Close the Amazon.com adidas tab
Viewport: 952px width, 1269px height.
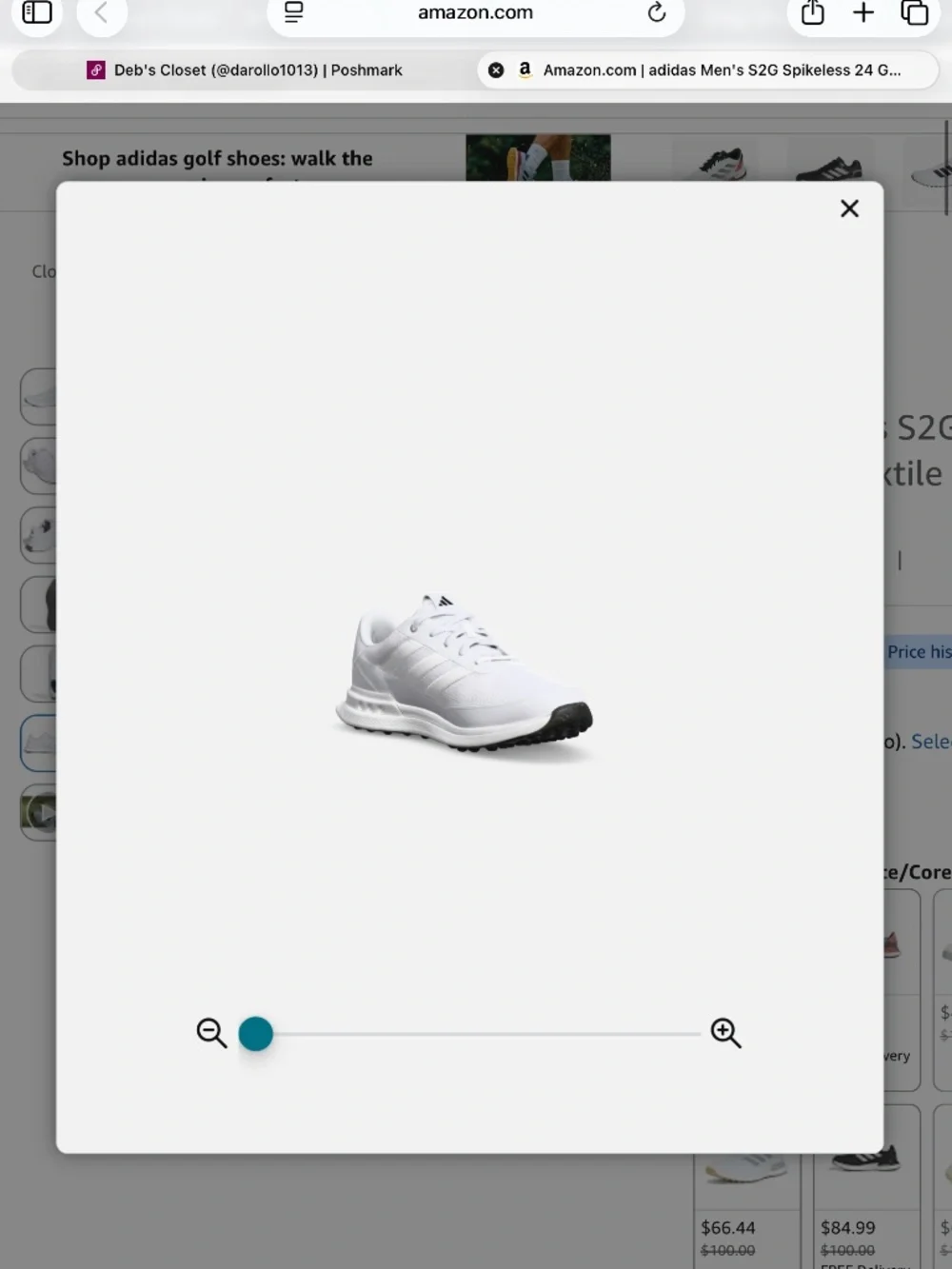[496, 69]
